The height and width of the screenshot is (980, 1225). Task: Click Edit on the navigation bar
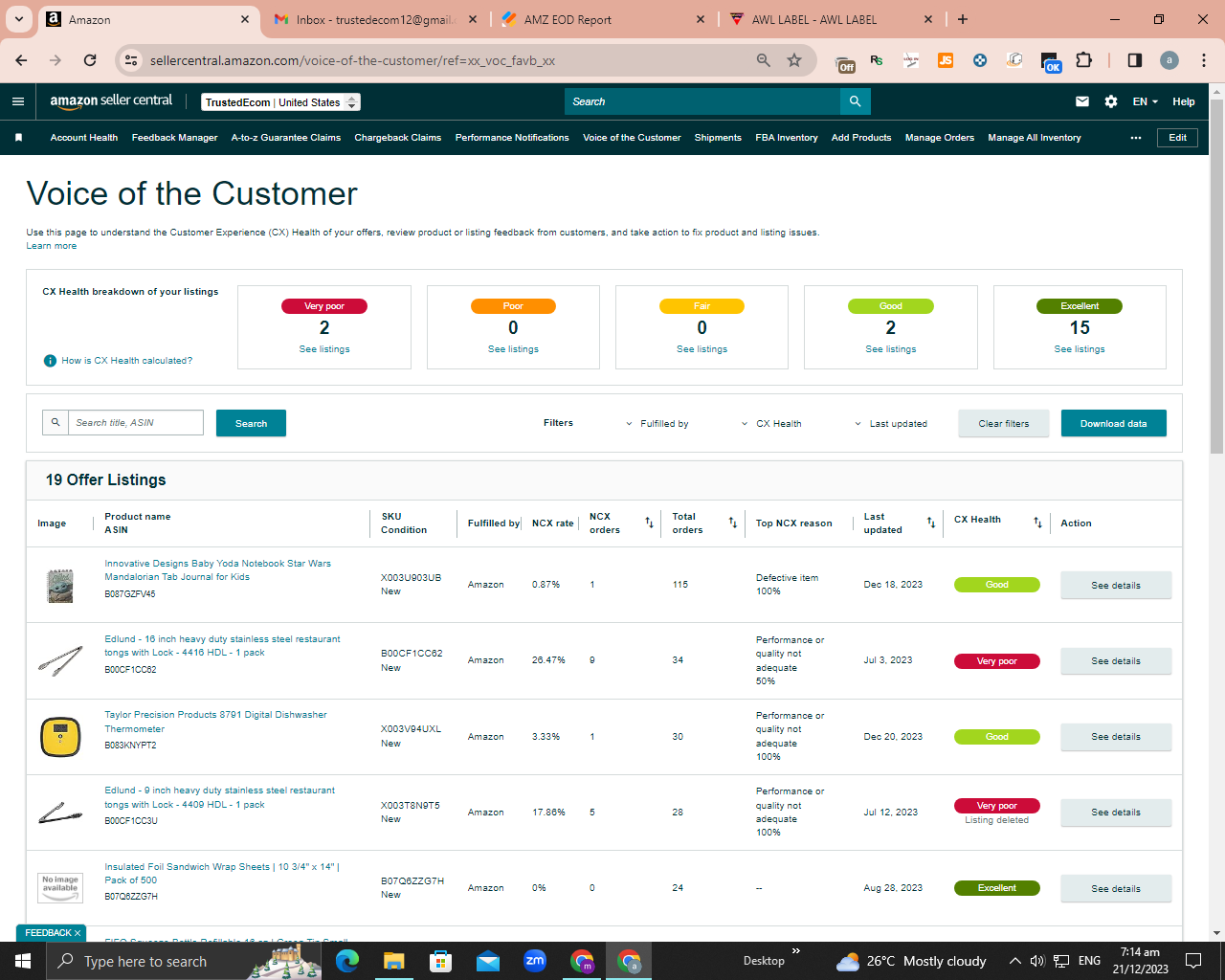[1178, 138]
